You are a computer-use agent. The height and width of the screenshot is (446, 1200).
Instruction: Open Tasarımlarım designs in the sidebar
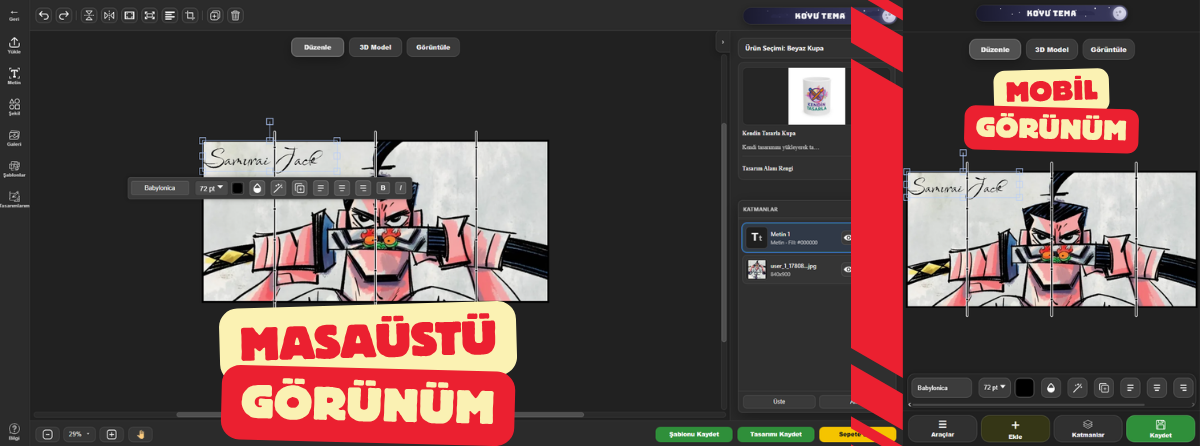tap(14, 199)
